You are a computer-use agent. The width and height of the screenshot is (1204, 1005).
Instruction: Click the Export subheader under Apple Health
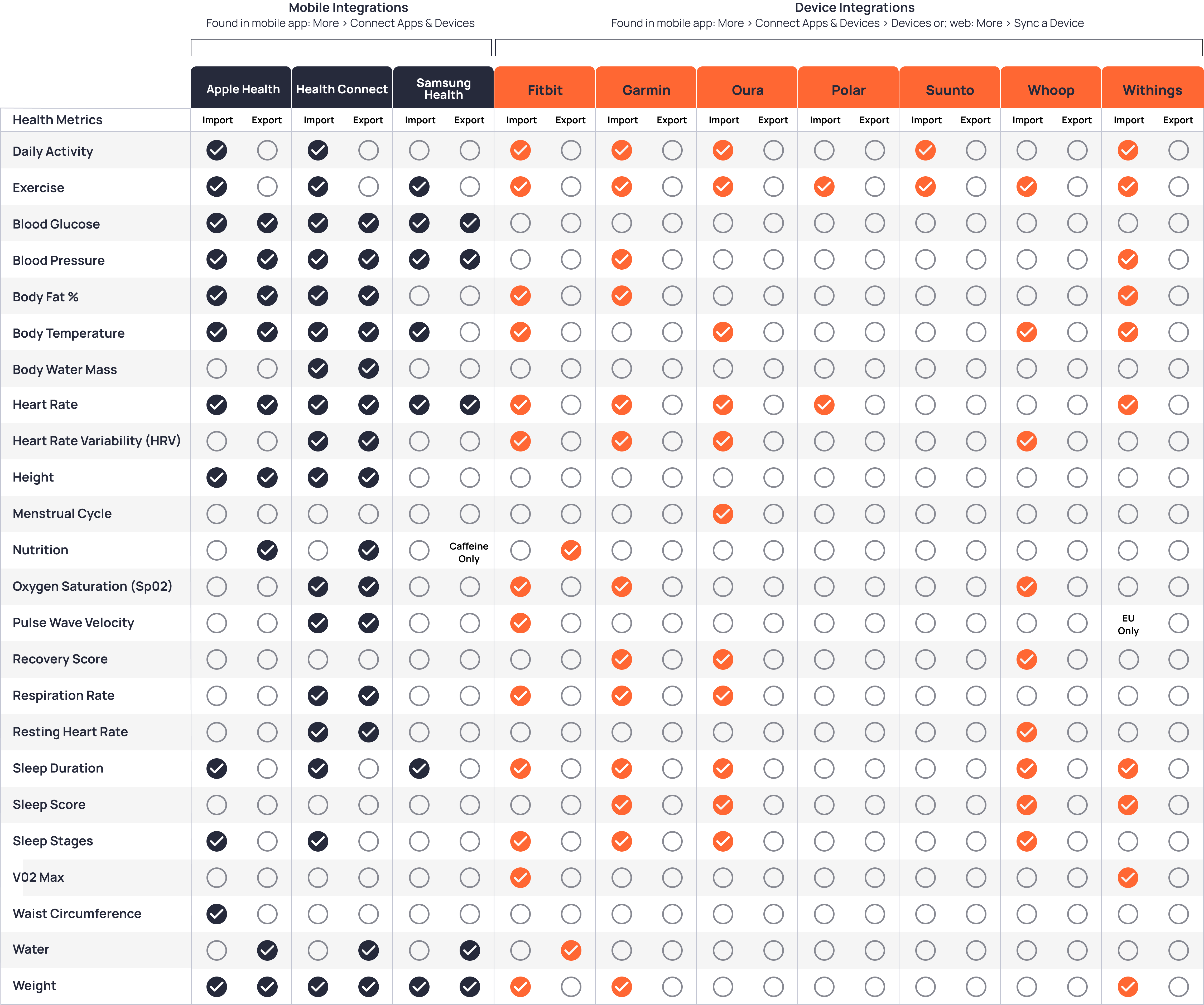click(x=267, y=120)
